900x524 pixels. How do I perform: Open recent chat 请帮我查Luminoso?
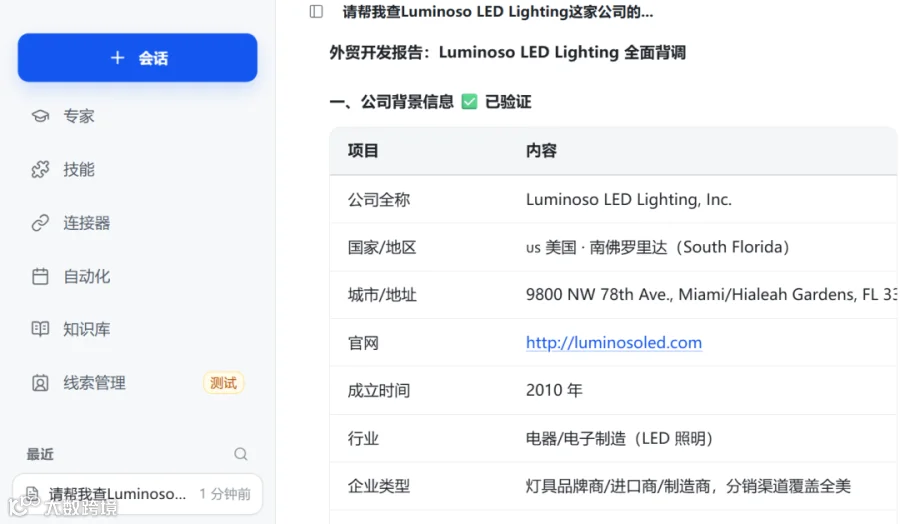(x=137, y=494)
